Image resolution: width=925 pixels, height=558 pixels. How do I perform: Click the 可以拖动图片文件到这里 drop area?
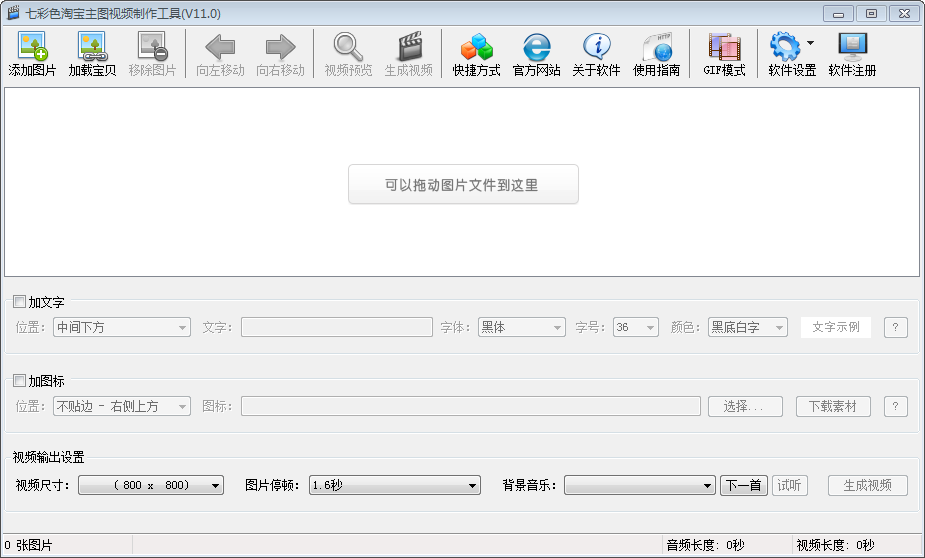[x=463, y=185]
